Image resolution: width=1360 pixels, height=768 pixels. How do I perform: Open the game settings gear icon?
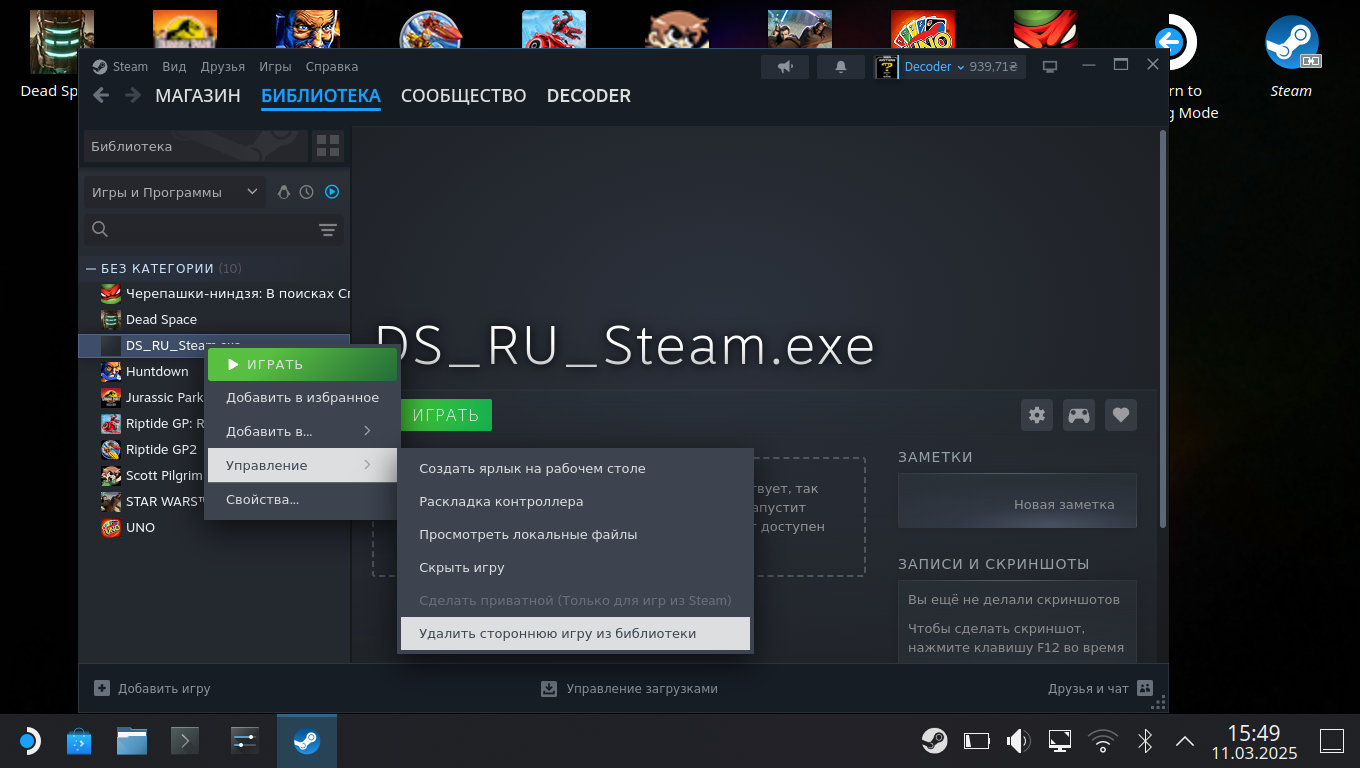pyautogui.click(x=1037, y=415)
